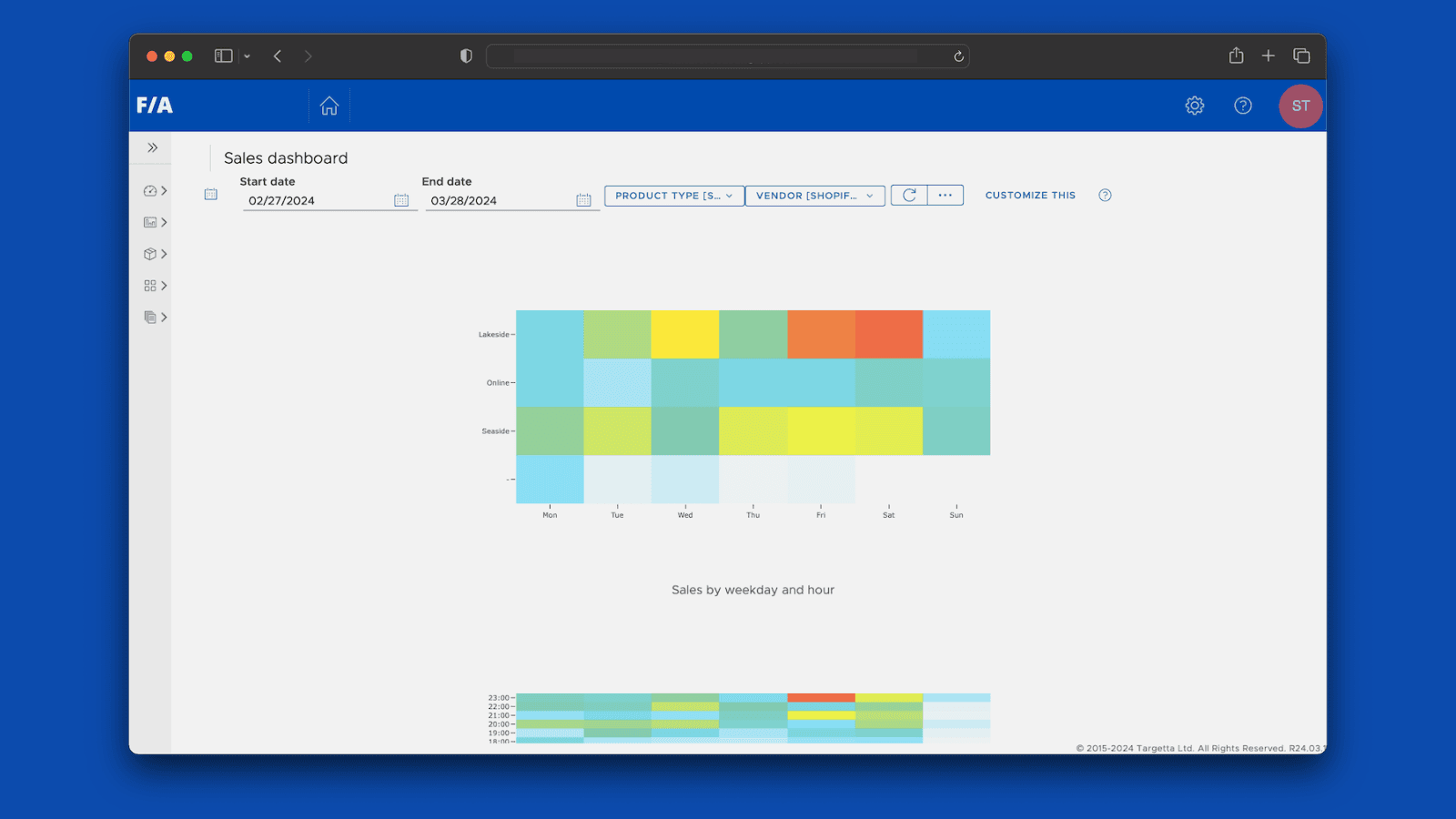Open the documents icon in sidebar

click(x=150, y=318)
